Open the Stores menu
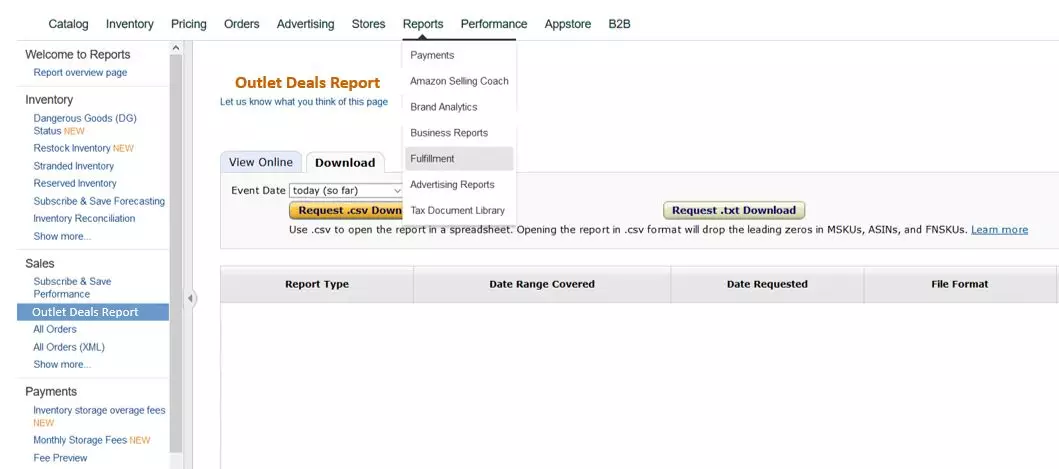This screenshot has width=1059, height=469. [369, 24]
